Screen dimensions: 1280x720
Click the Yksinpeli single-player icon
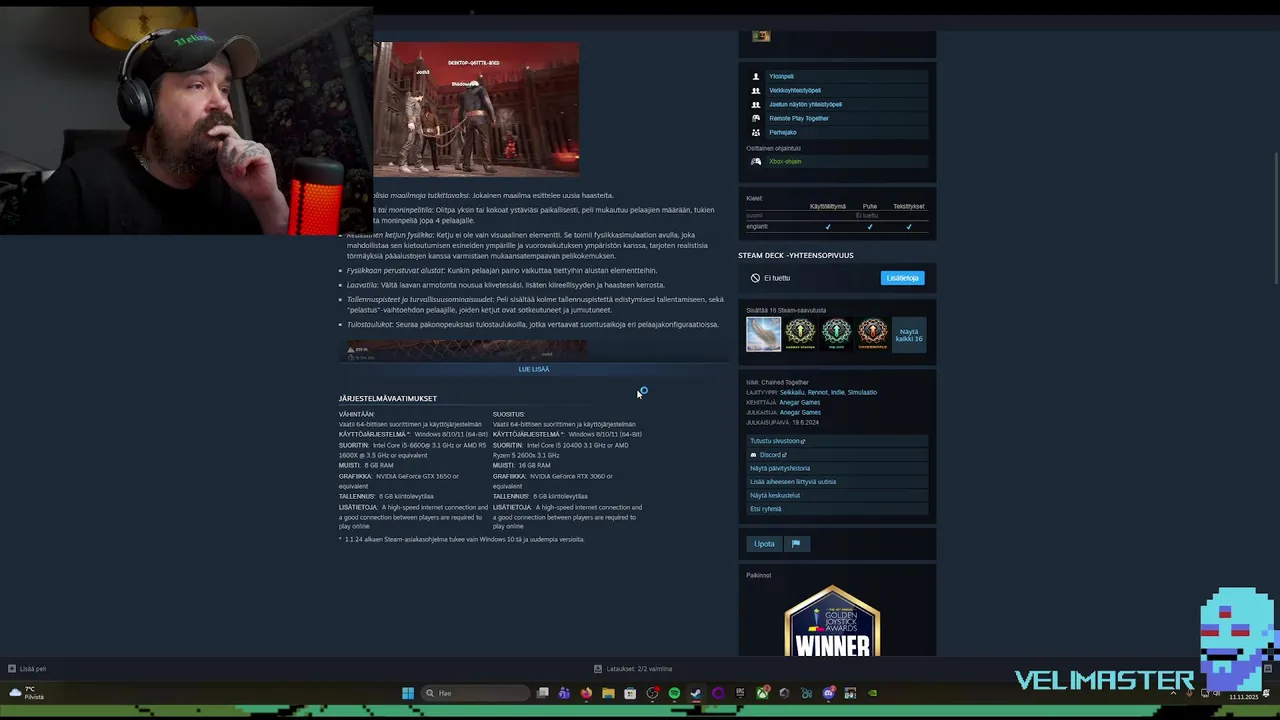756,76
